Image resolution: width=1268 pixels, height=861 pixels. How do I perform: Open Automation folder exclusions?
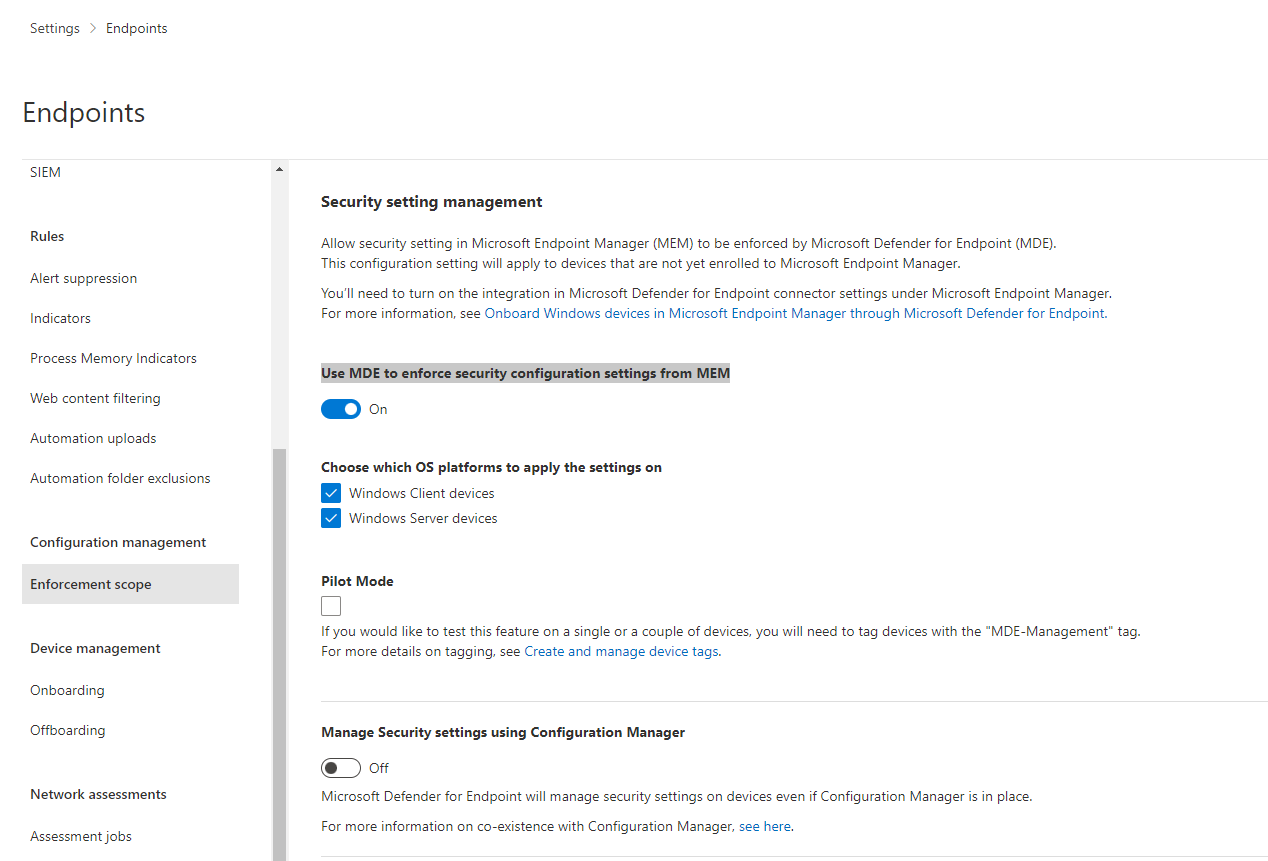point(120,478)
